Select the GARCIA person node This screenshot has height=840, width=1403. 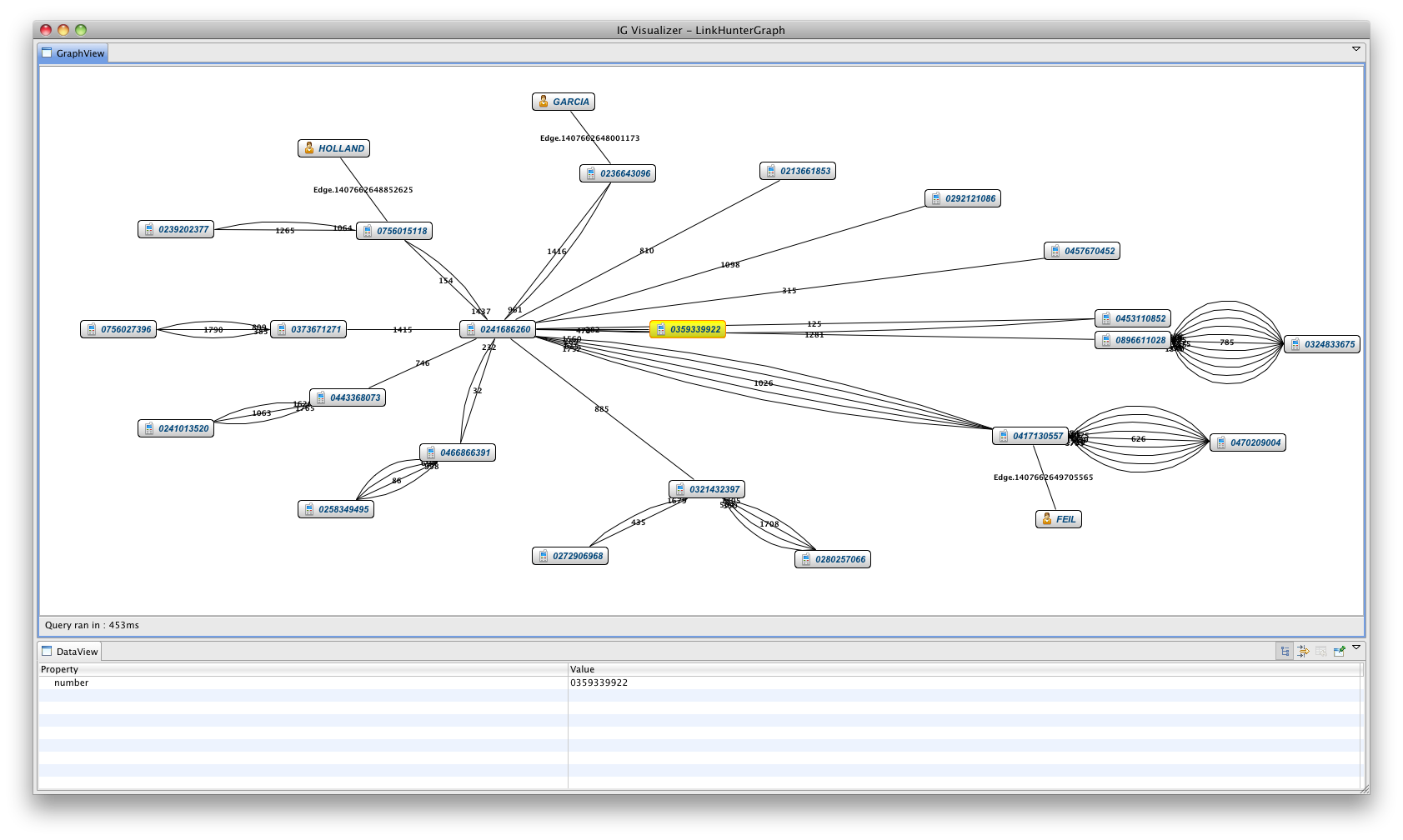[564, 102]
